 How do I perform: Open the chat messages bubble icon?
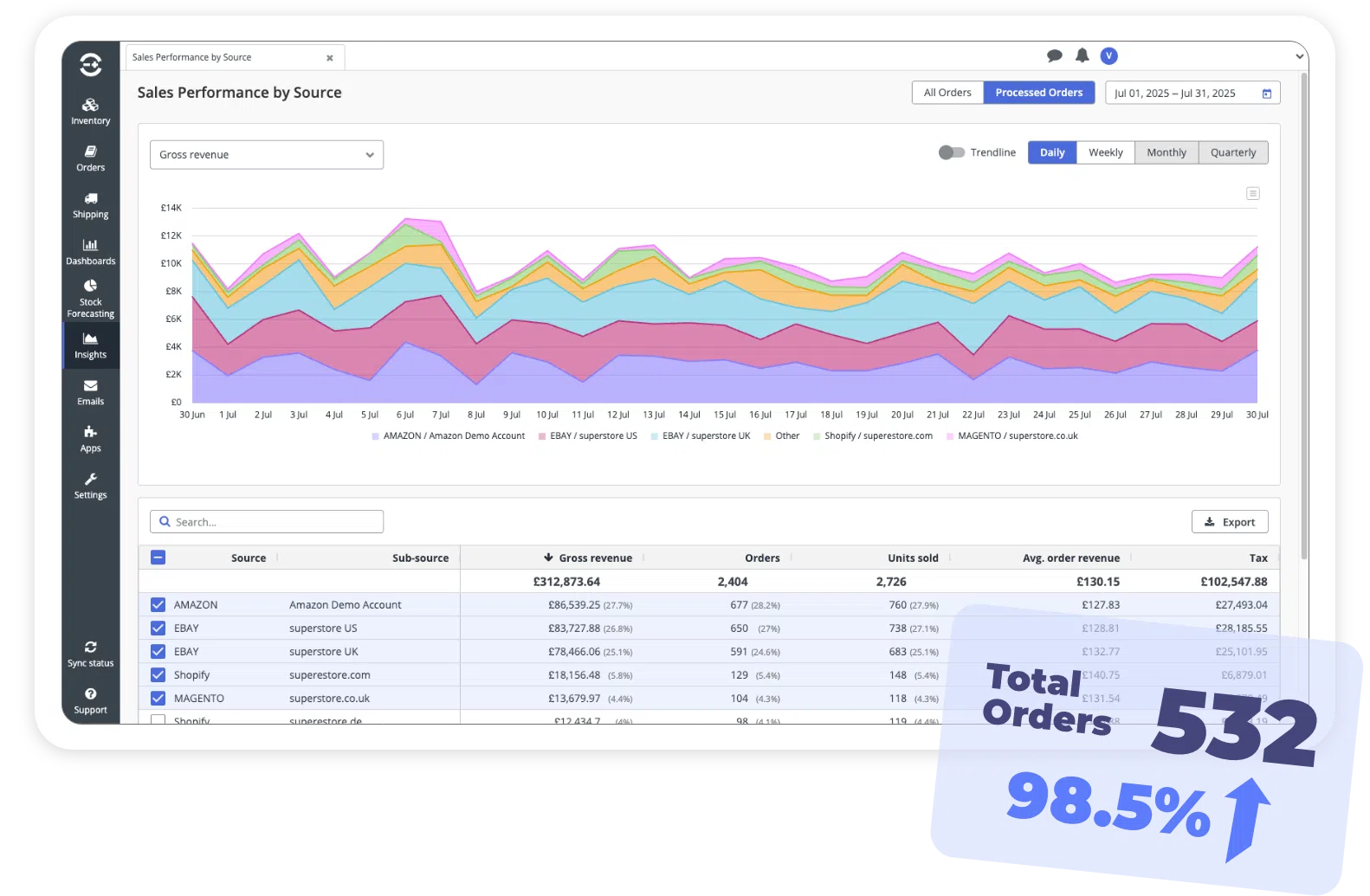pos(1054,56)
